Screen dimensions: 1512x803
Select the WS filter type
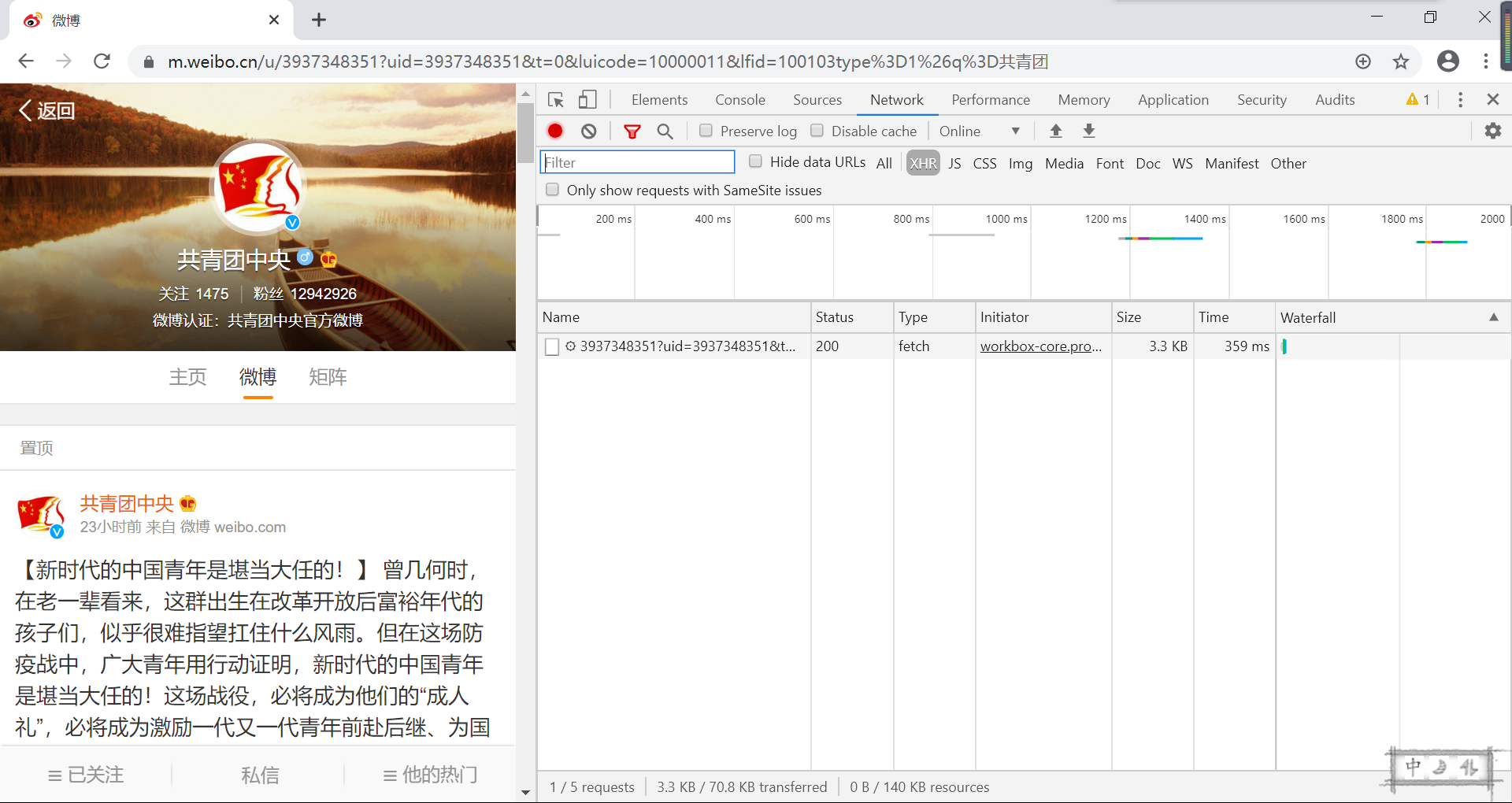click(1182, 163)
